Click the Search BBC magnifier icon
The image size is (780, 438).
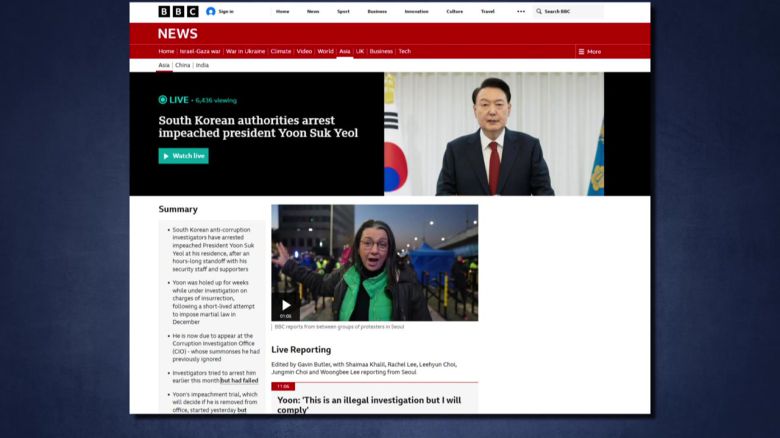[x=539, y=11]
